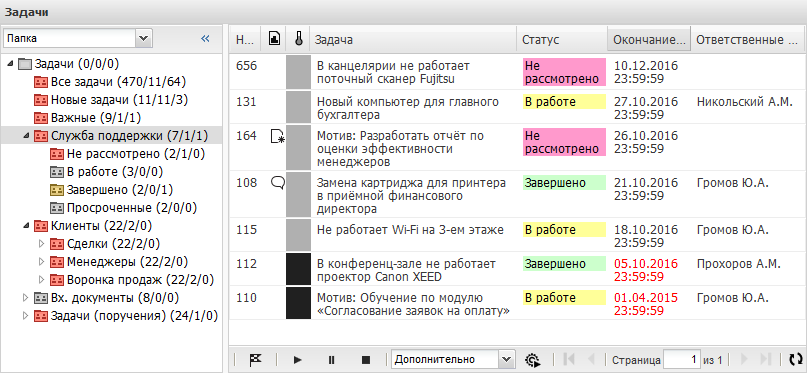Sort by the document icon column header
Image resolution: width=807 pixels, height=373 pixels.
[x=274, y=39]
